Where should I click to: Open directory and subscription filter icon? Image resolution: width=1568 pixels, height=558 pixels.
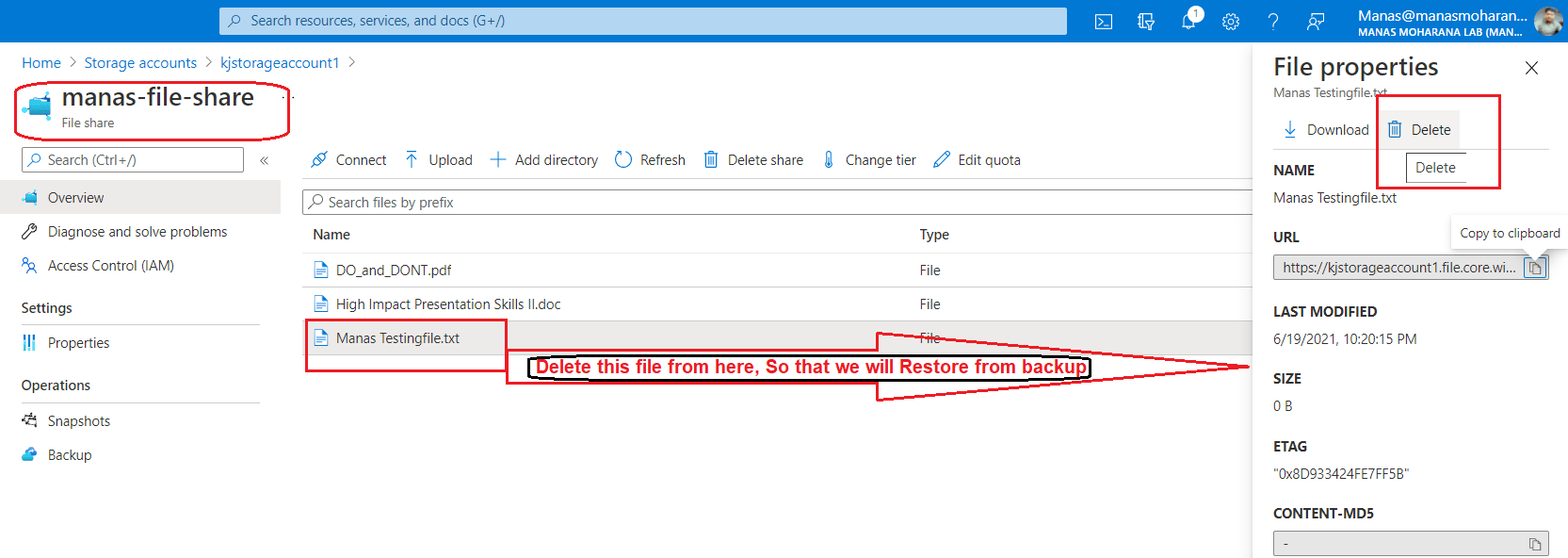pos(1146,22)
